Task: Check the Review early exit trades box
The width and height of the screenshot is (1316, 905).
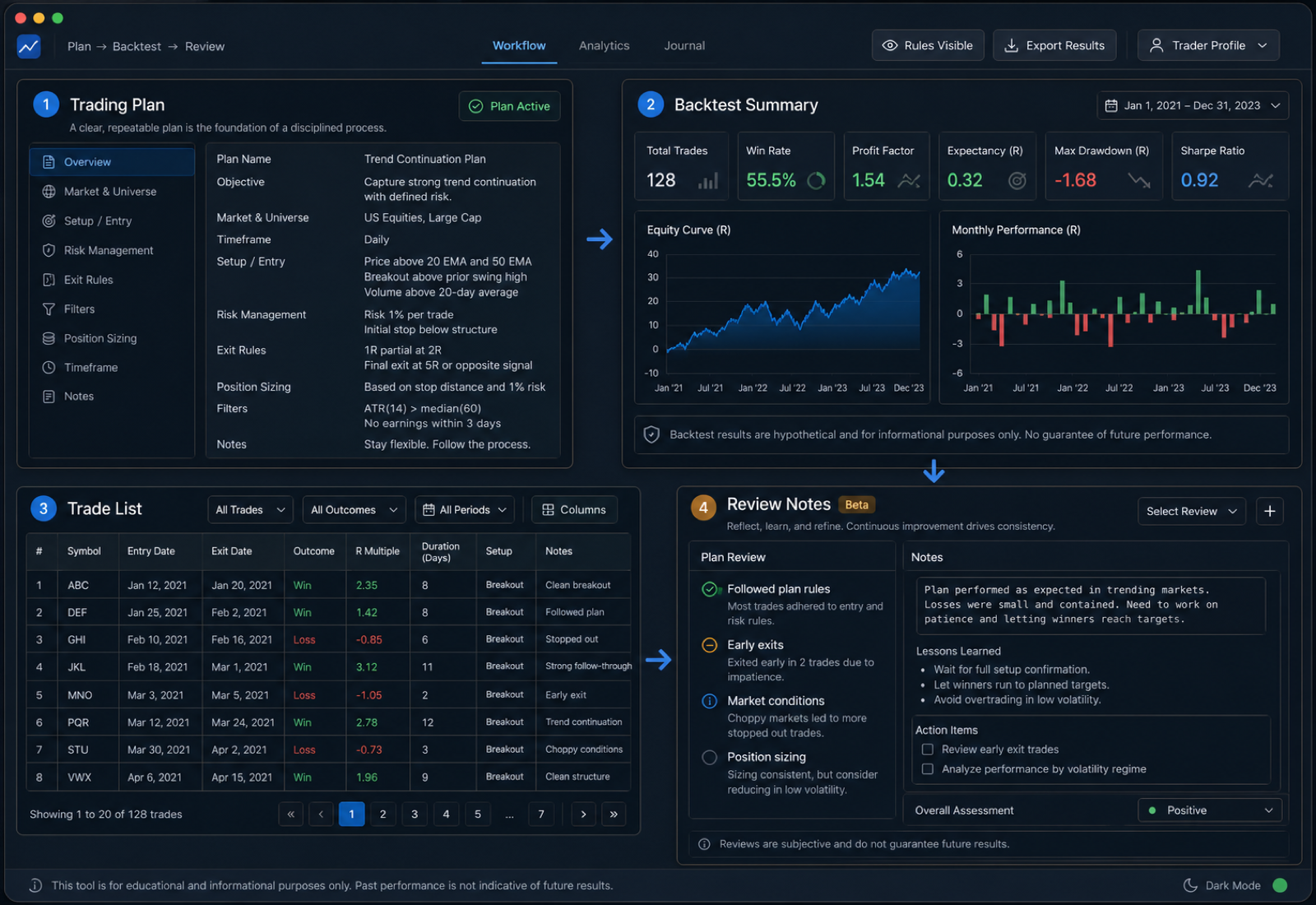Action: [928, 750]
